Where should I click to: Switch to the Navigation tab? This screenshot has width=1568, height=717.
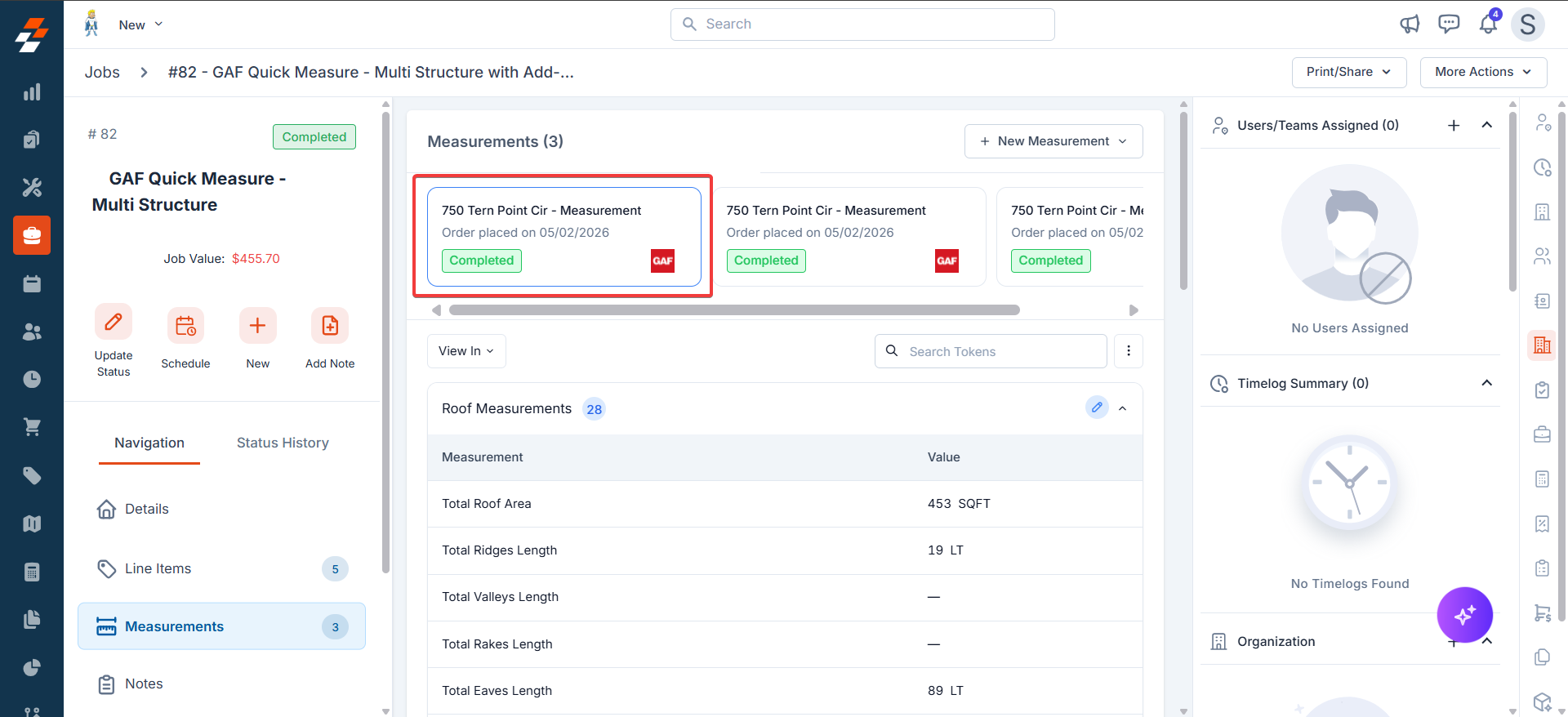[x=149, y=443]
